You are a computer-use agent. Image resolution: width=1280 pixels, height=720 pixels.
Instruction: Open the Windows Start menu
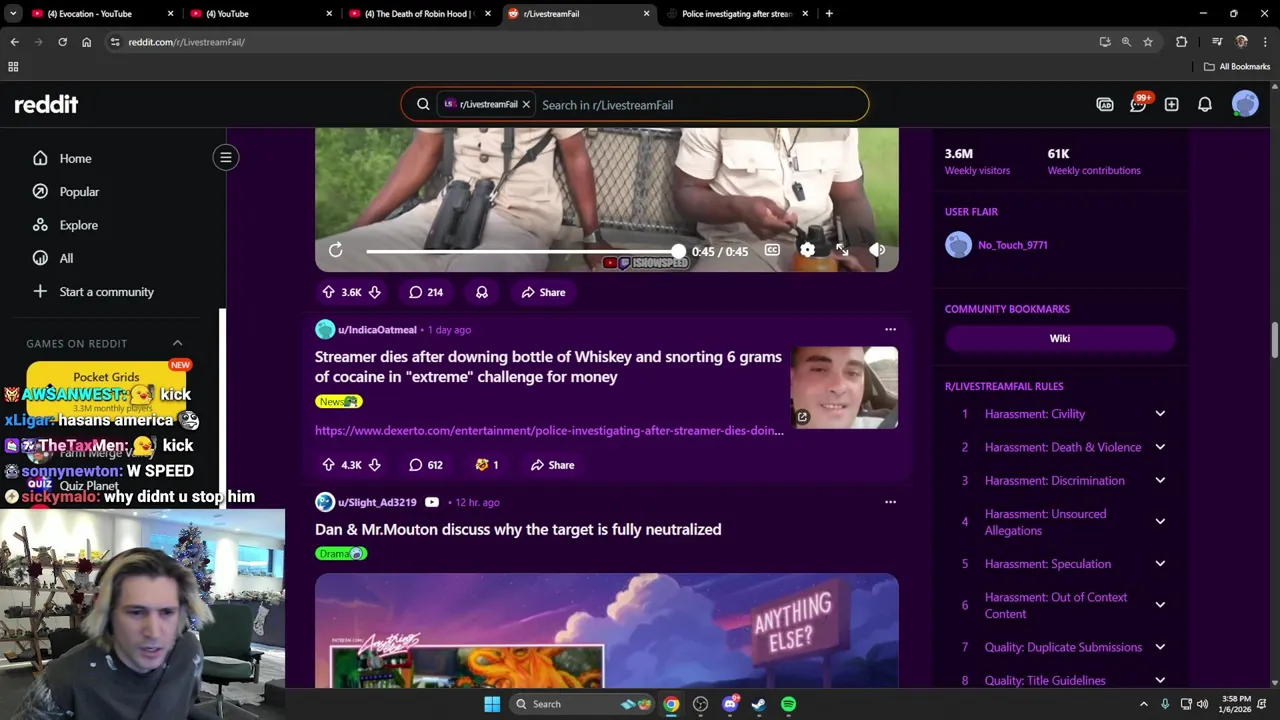[x=492, y=704]
